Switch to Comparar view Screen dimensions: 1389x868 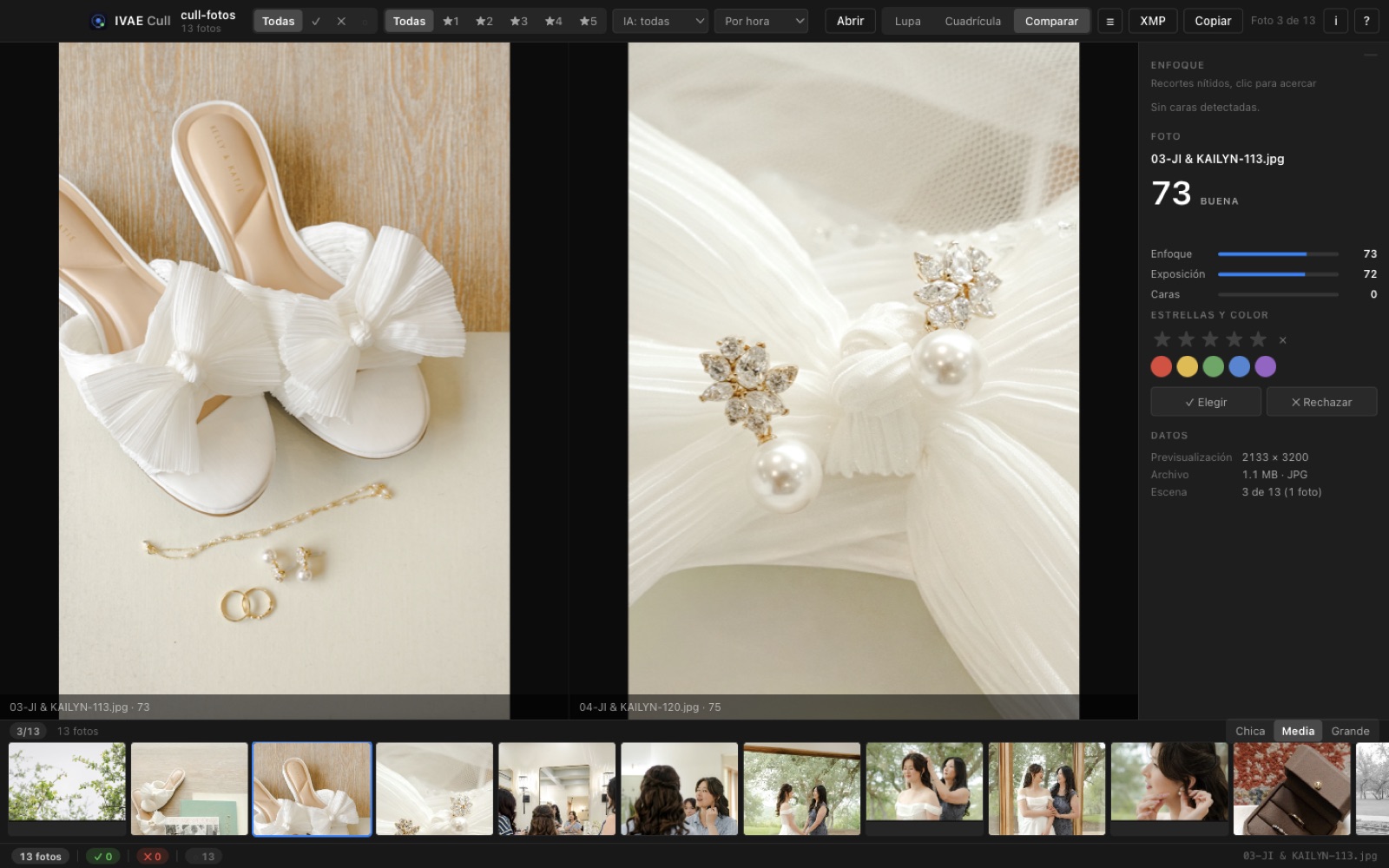point(1051,21)
